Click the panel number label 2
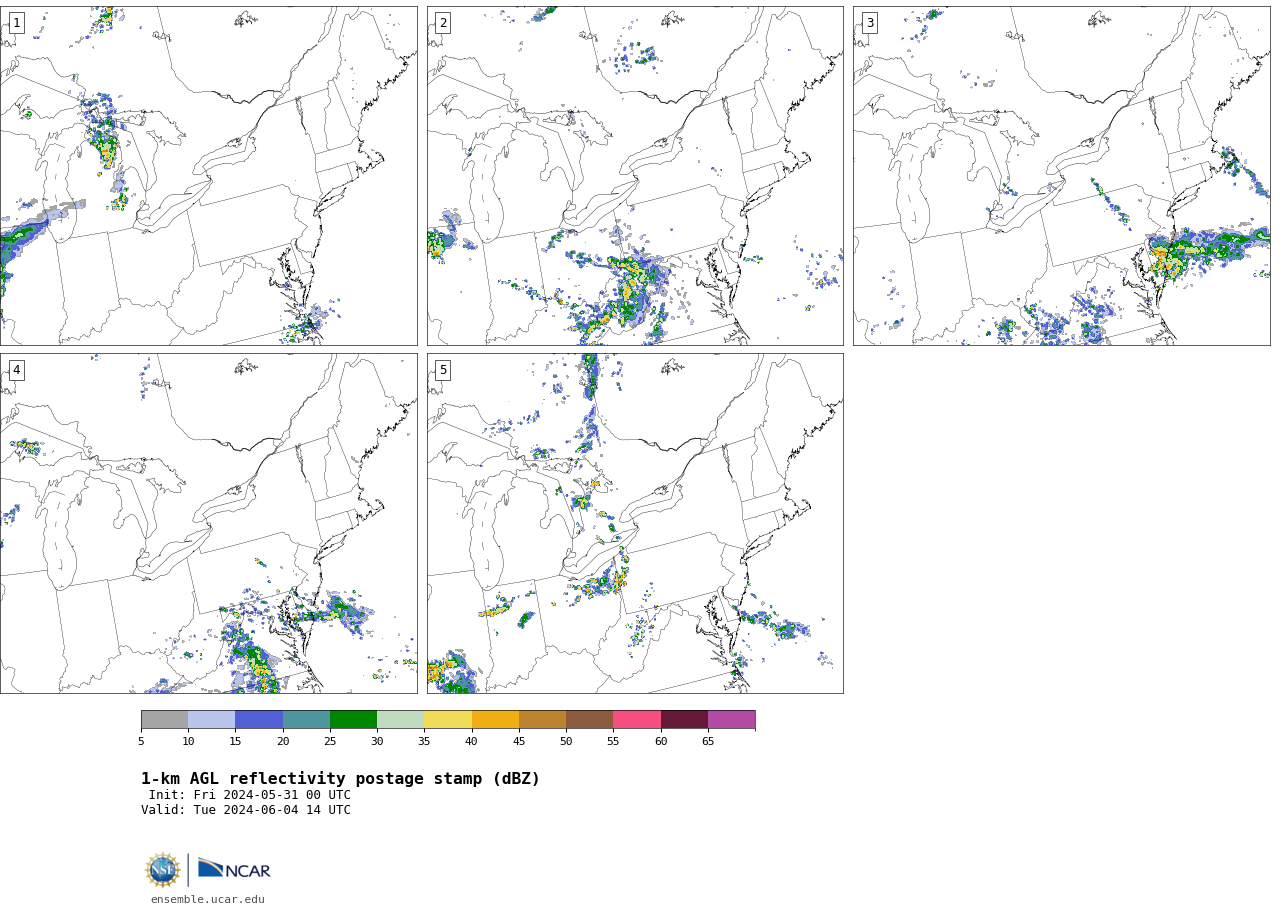Viewport: 1280px width, 910px height. [443, 23]
